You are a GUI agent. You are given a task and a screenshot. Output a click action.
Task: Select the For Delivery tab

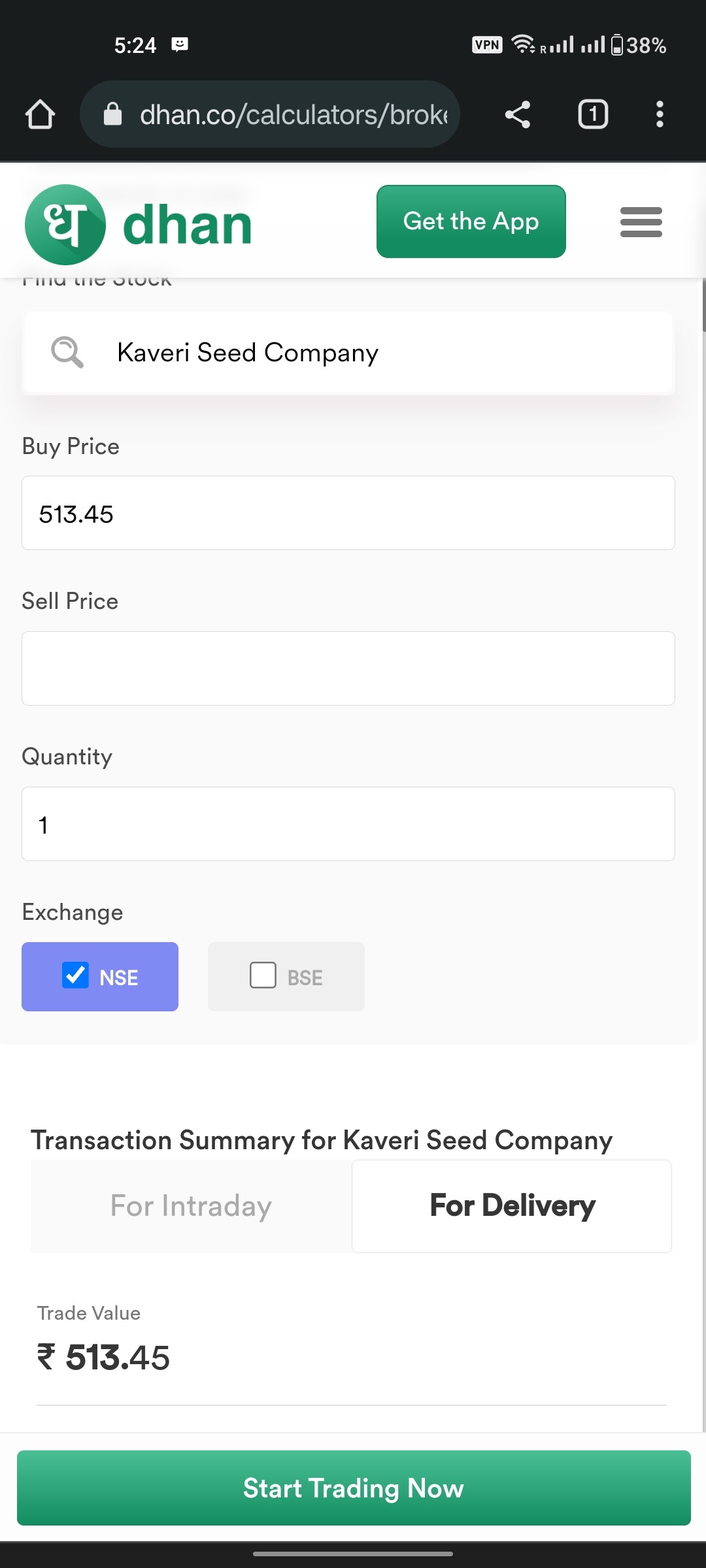512,1206
